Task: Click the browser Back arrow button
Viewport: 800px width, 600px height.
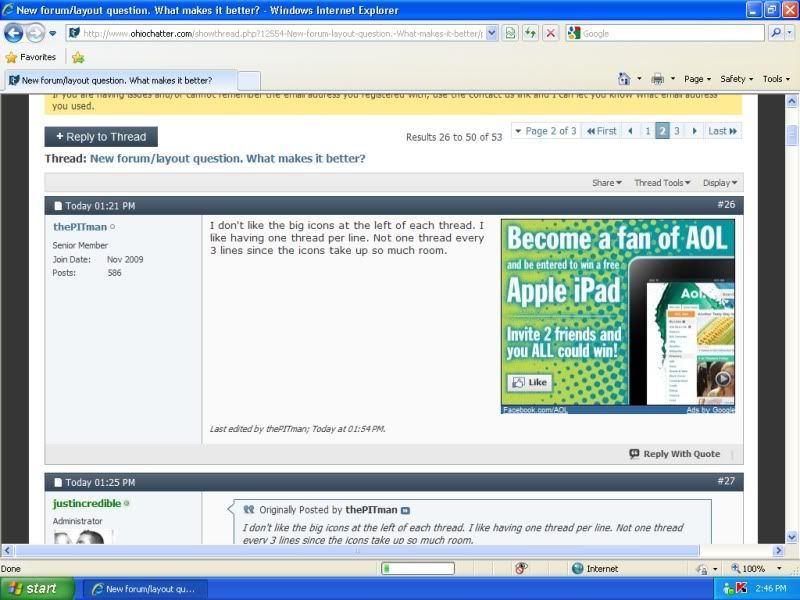Action: tap(14, 33)
